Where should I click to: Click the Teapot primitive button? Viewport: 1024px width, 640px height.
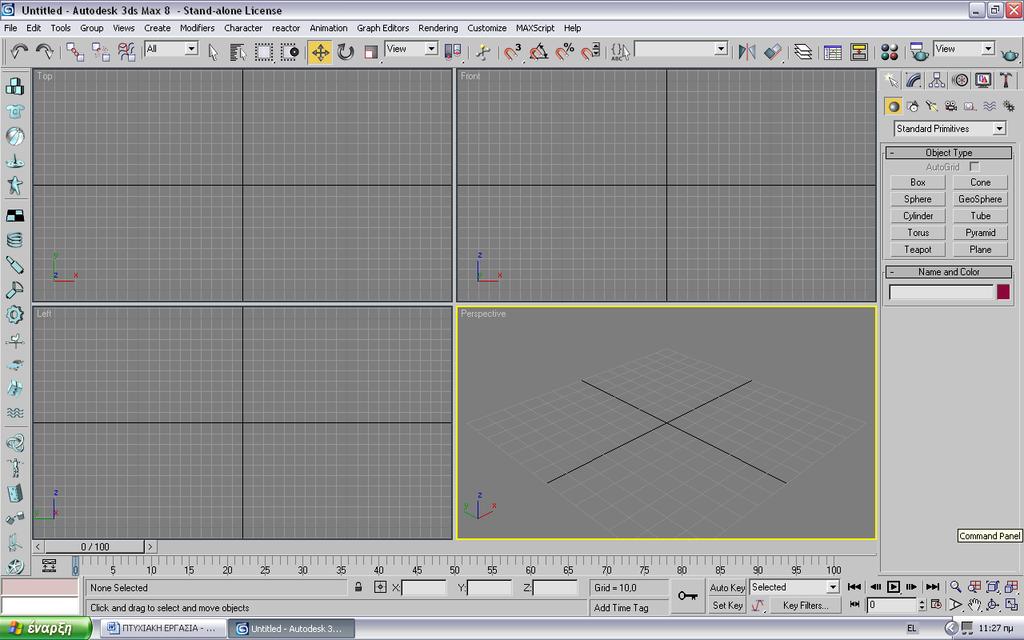[x=918, y=249]
